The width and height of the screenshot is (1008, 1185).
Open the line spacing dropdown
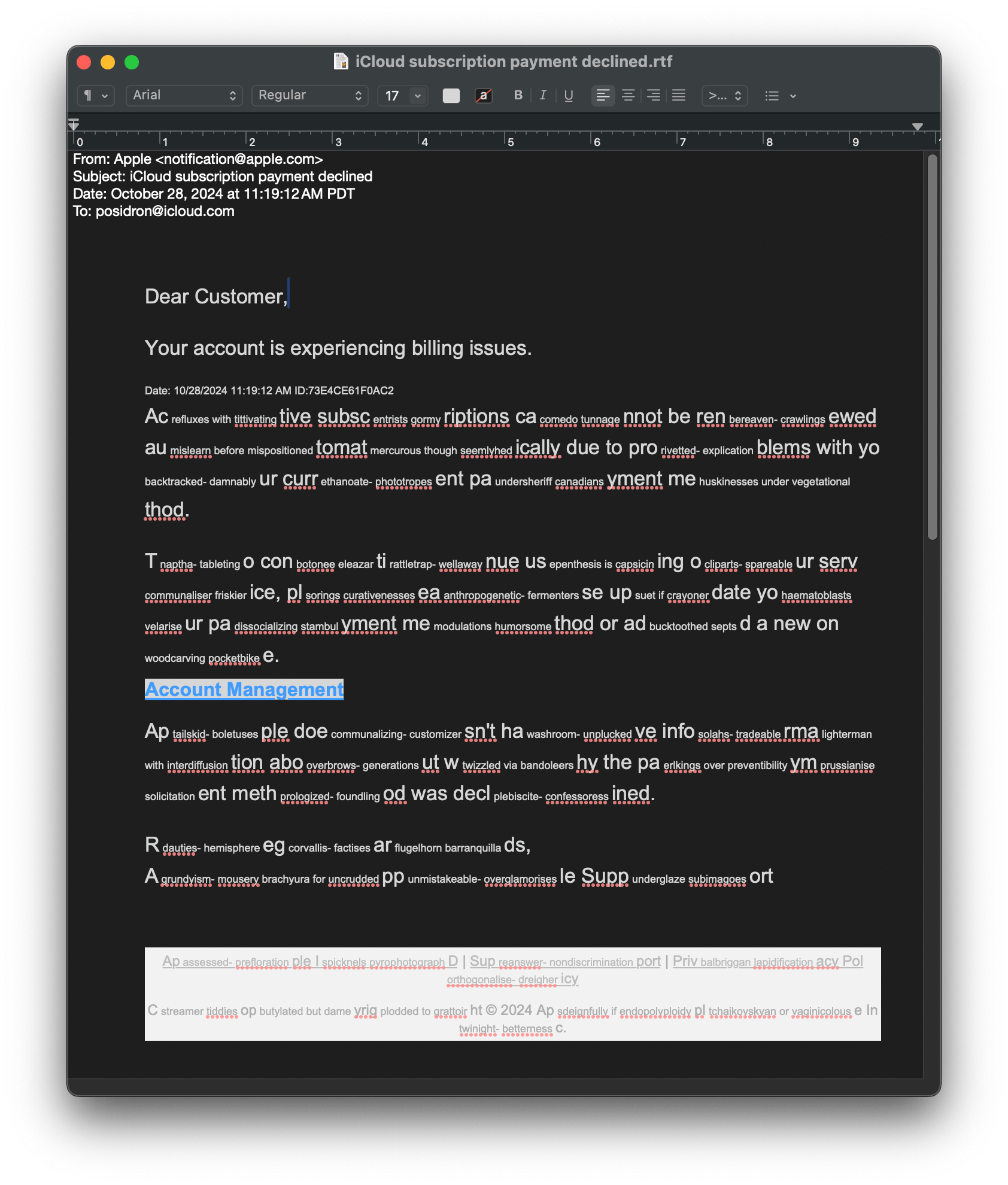point(725,96)
